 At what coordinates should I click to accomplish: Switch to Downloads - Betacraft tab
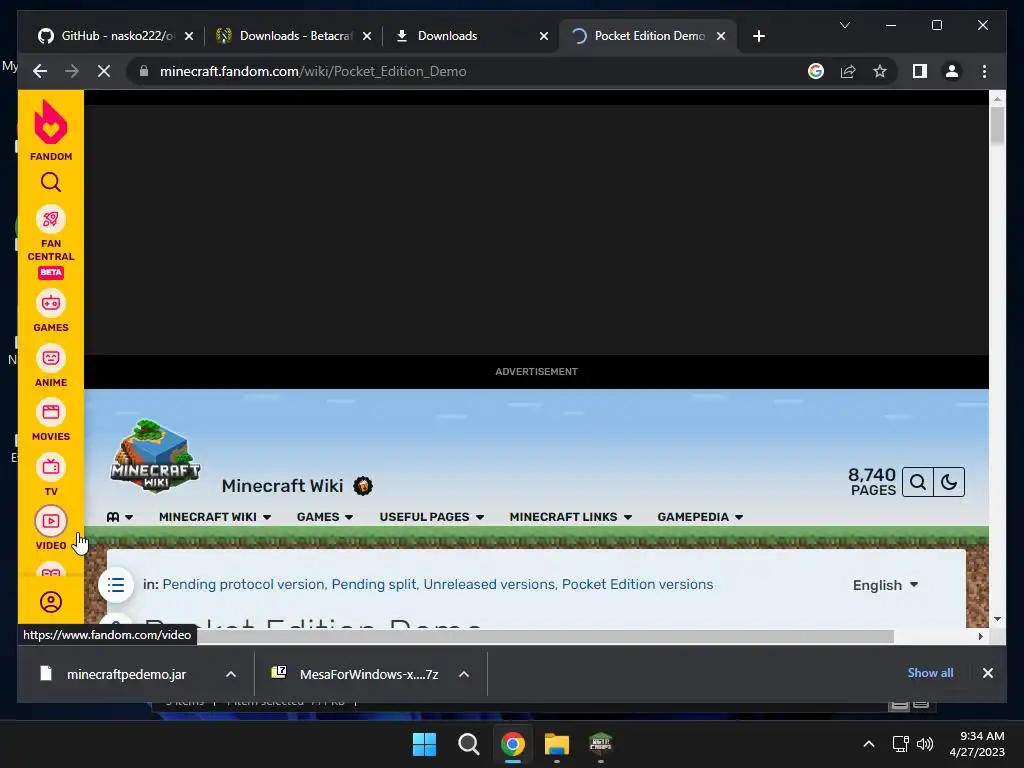(285, 36)
